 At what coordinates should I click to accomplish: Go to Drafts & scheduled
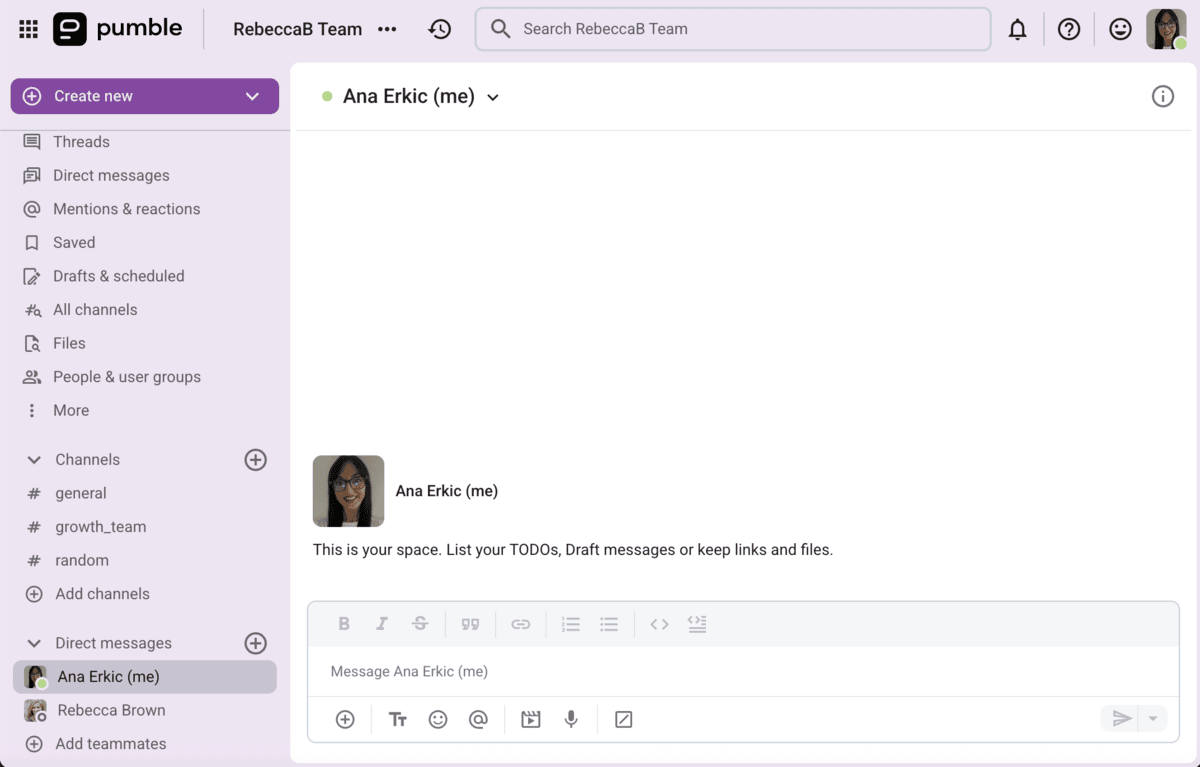coord(118,276)
